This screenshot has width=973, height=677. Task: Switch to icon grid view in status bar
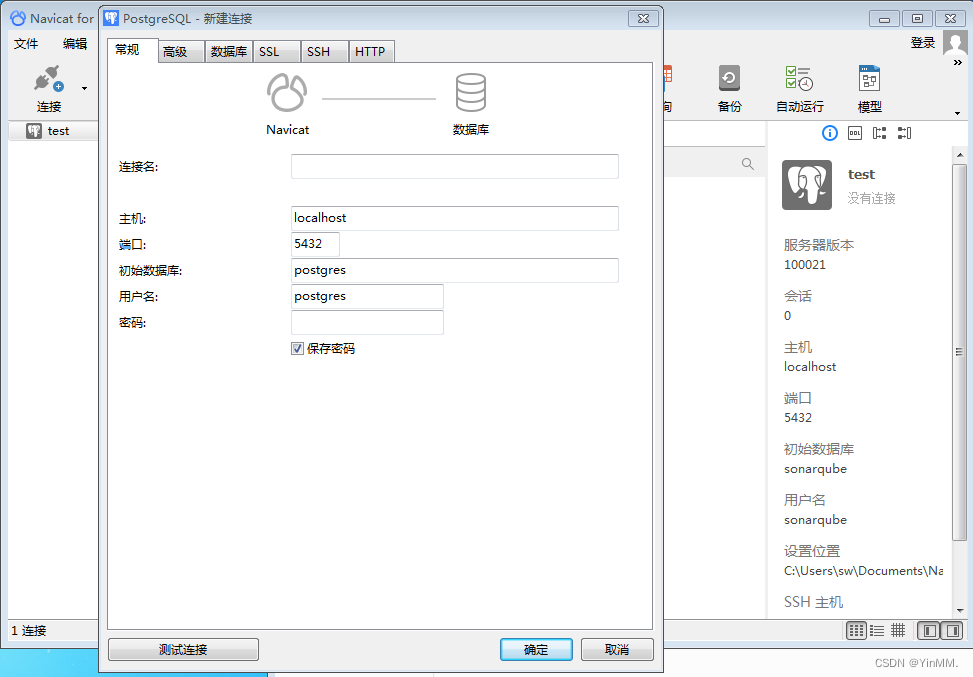pos(856,631)
